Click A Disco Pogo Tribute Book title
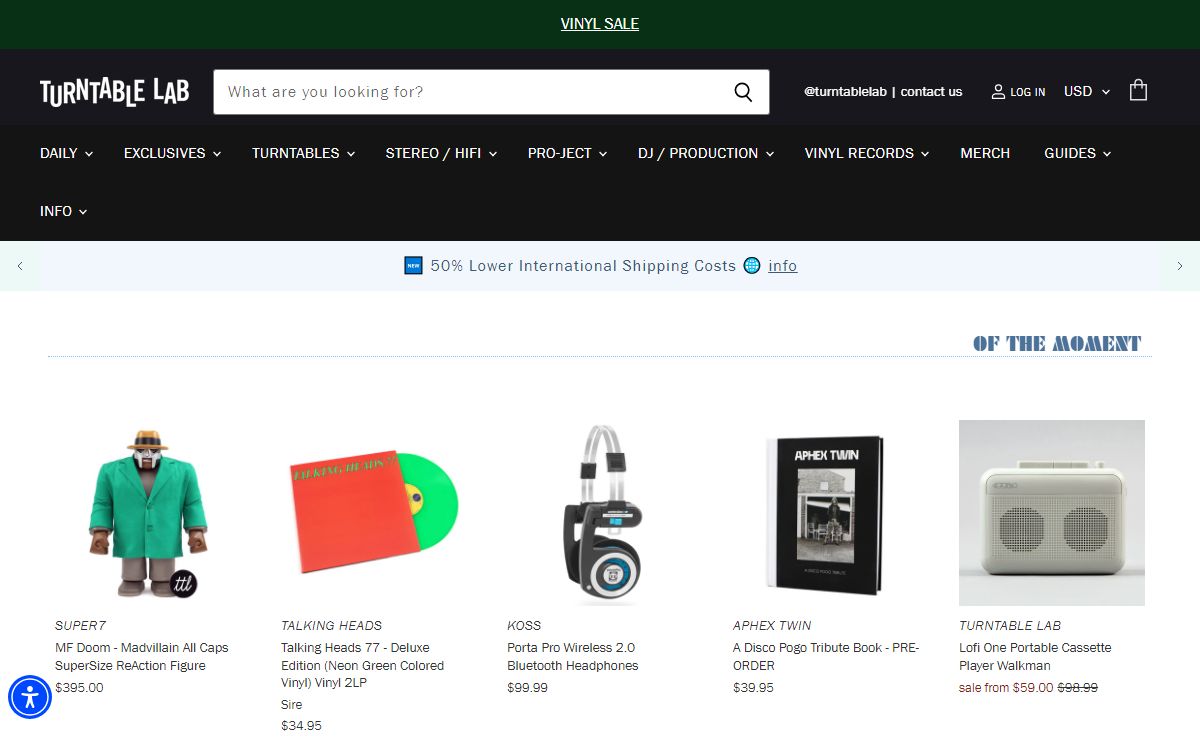The height and width of the screenshot is (740, 1200). (826, 657)
